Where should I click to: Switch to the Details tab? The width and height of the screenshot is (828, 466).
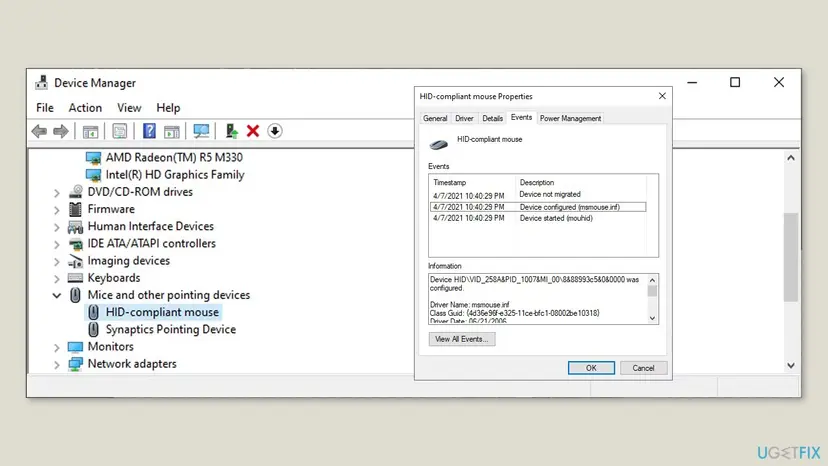492,118
